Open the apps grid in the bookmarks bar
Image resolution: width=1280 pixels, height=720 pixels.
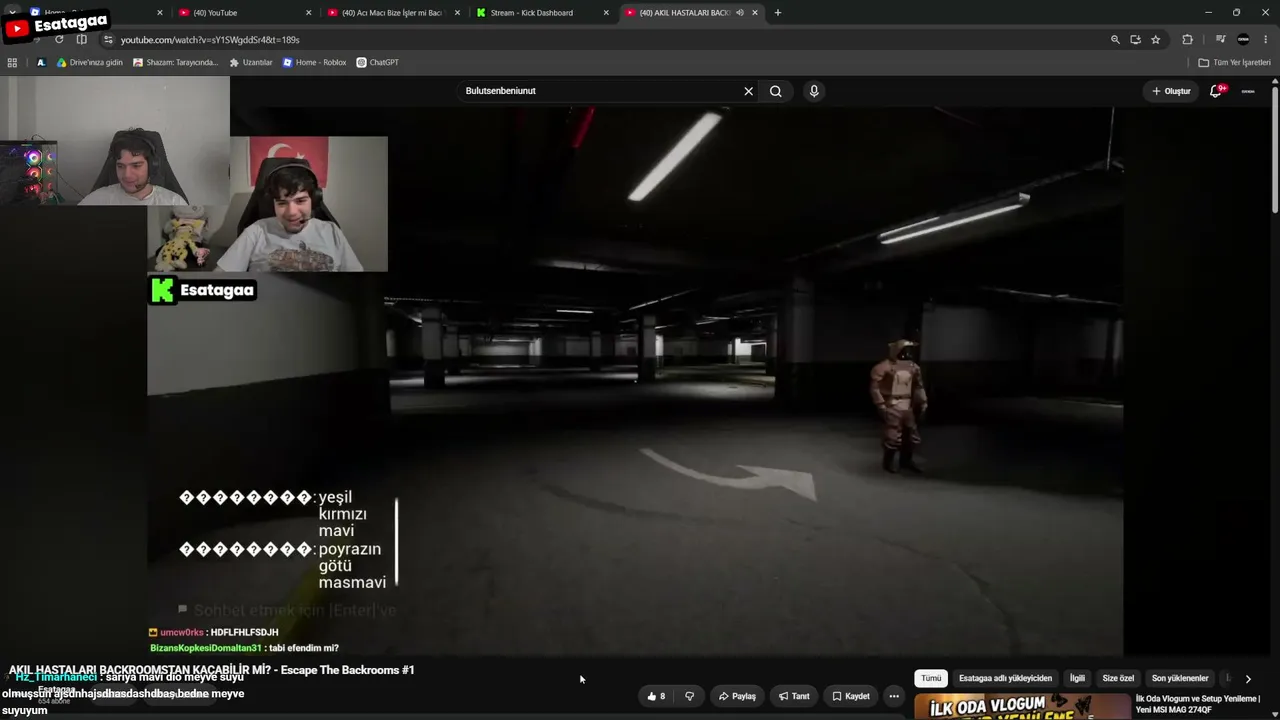(x=12, y=62)
